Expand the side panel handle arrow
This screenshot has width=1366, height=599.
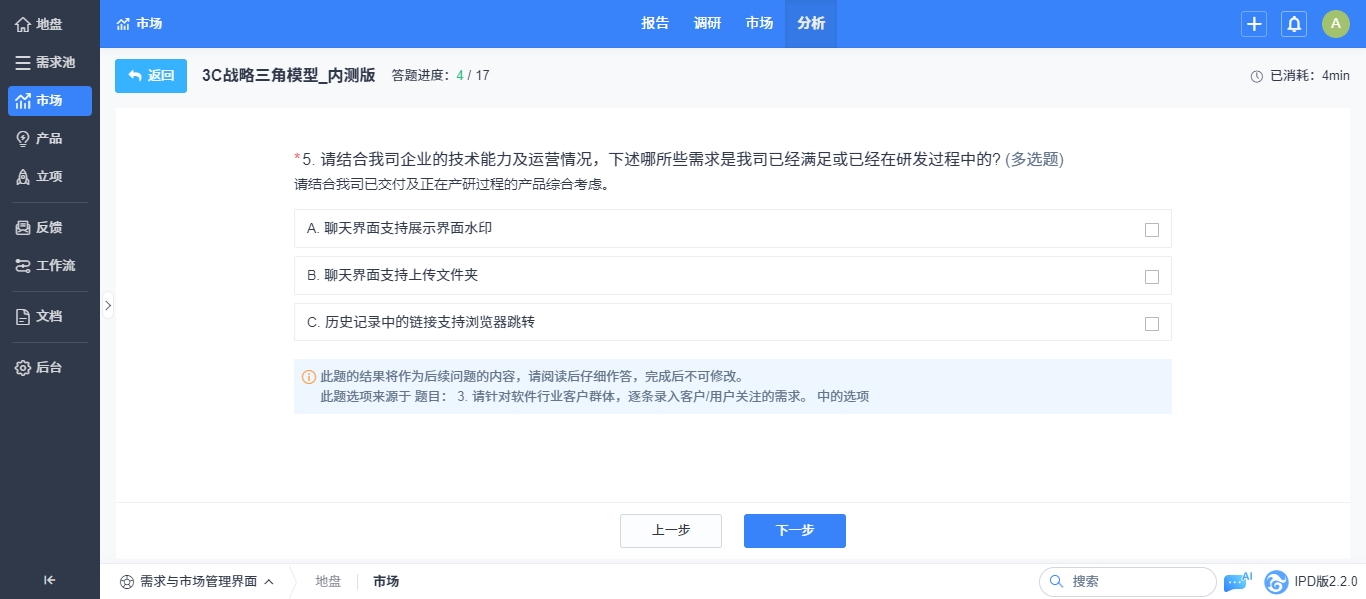click(108, 304)
